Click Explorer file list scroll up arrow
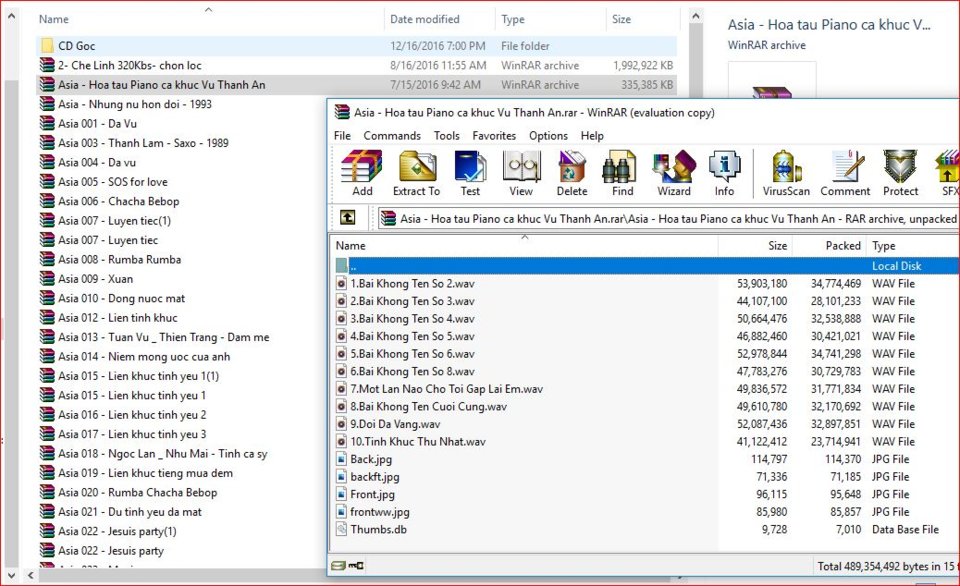Viewport: 960px width, 586px height. tap(696, 17)
